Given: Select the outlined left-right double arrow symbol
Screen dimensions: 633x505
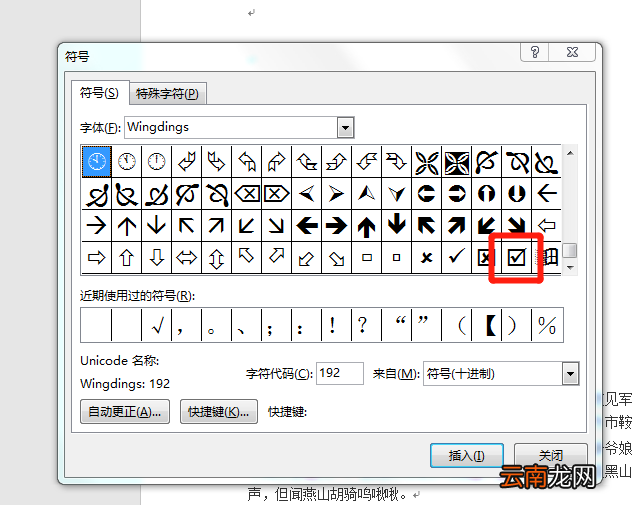Looking at the screenshot, I should 187,257.
